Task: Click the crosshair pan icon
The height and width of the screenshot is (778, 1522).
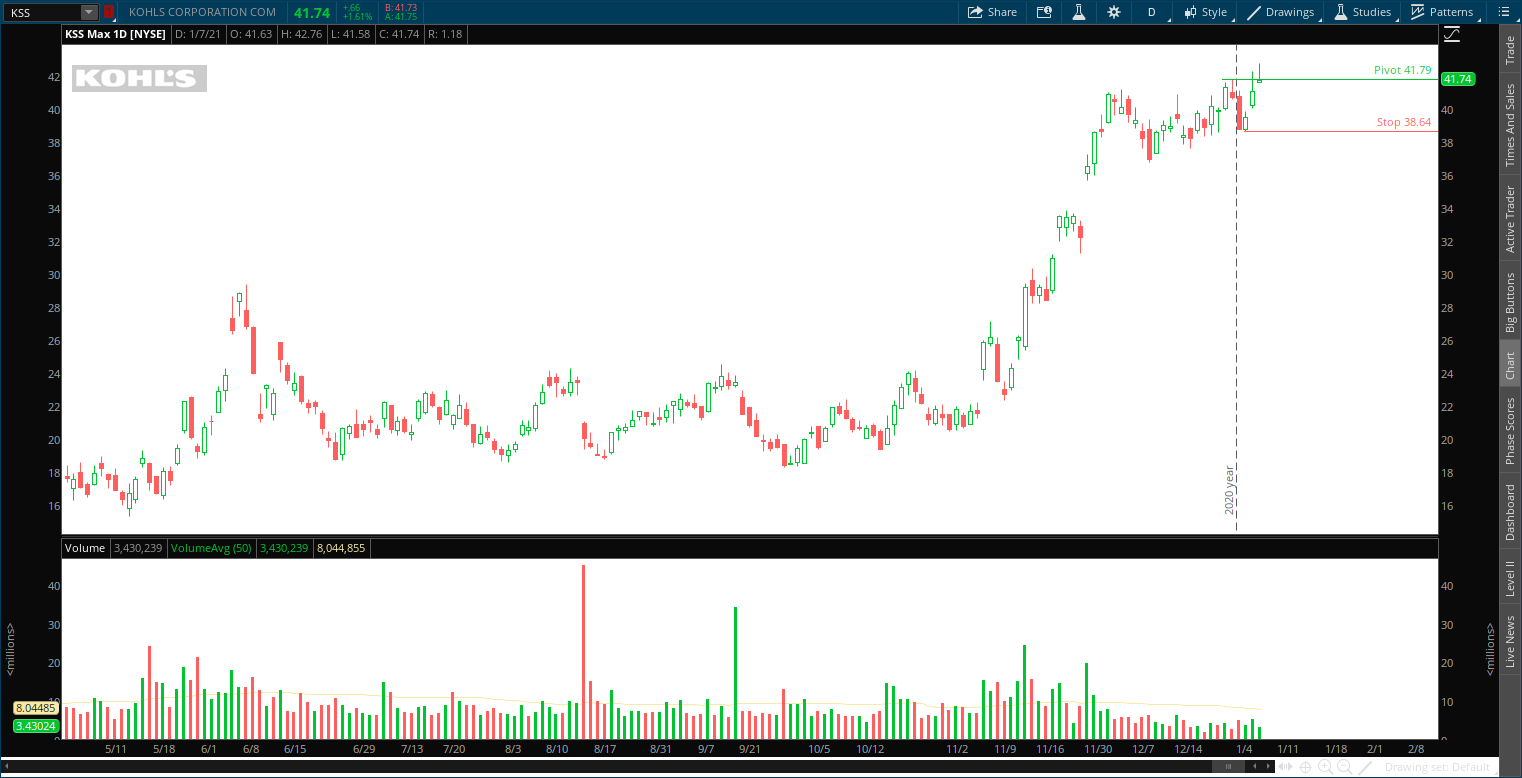Action: click(x=1306, y=767)
